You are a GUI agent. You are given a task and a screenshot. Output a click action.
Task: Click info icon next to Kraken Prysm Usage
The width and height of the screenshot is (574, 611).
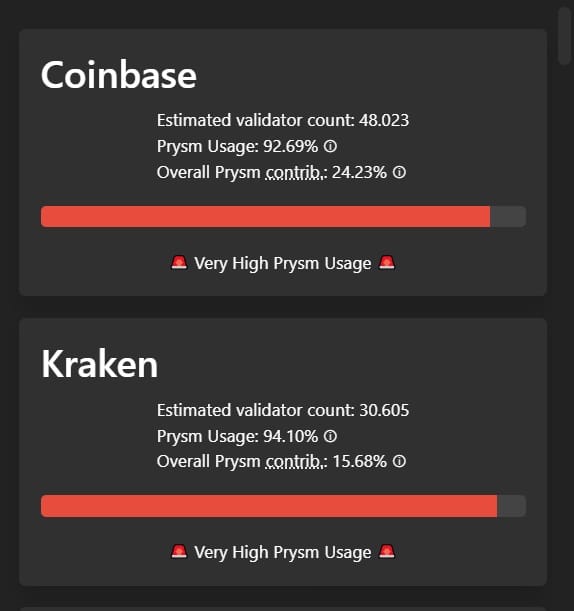330,436
